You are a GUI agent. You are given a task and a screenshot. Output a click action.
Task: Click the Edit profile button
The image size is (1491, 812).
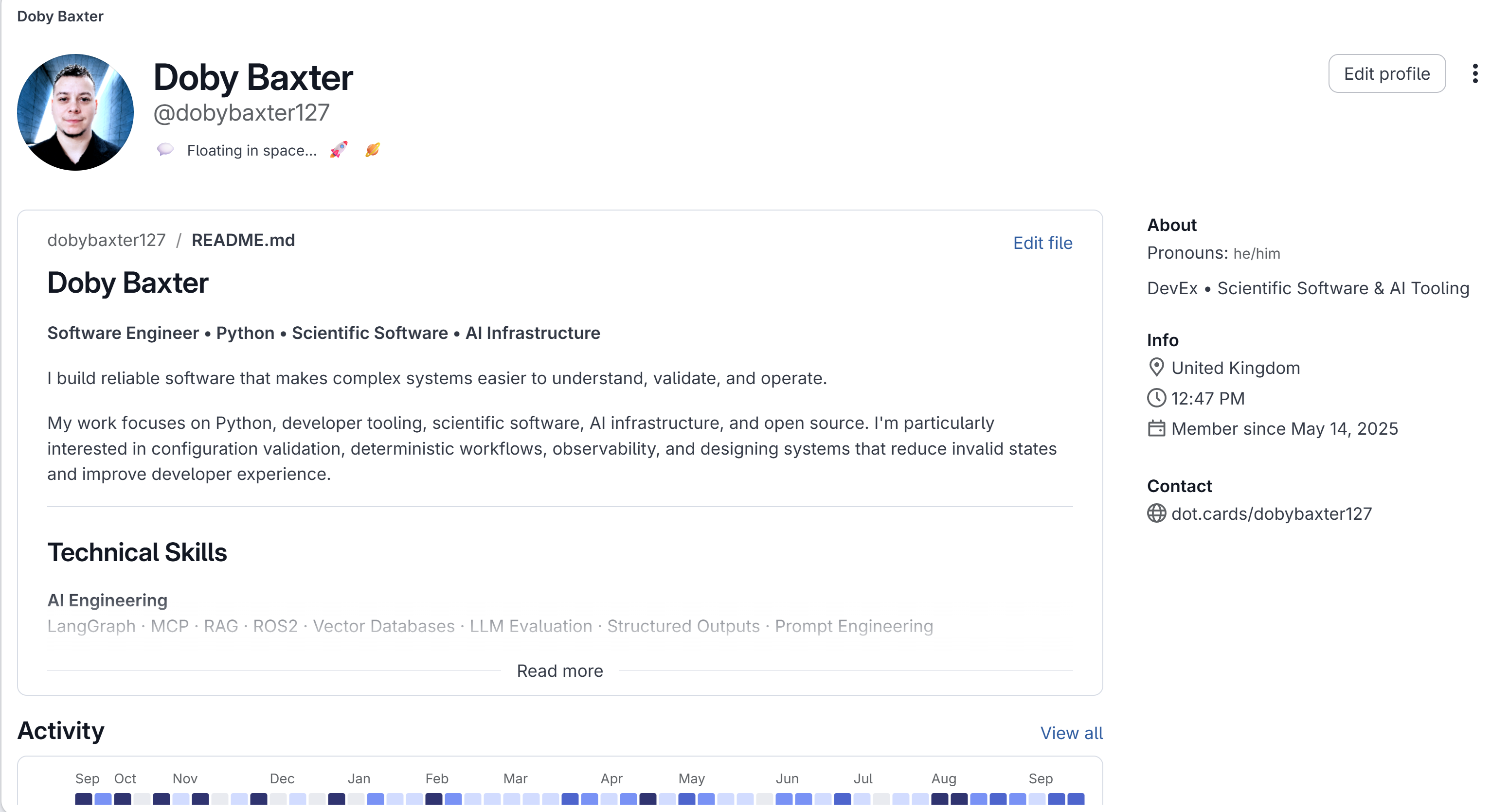click(1387, 73)
